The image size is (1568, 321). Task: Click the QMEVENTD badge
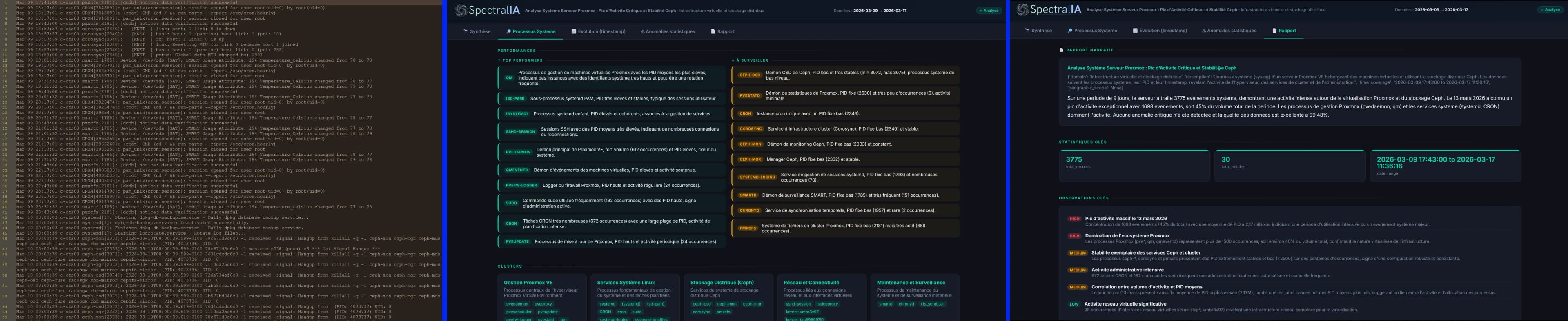tap(517, 170)
